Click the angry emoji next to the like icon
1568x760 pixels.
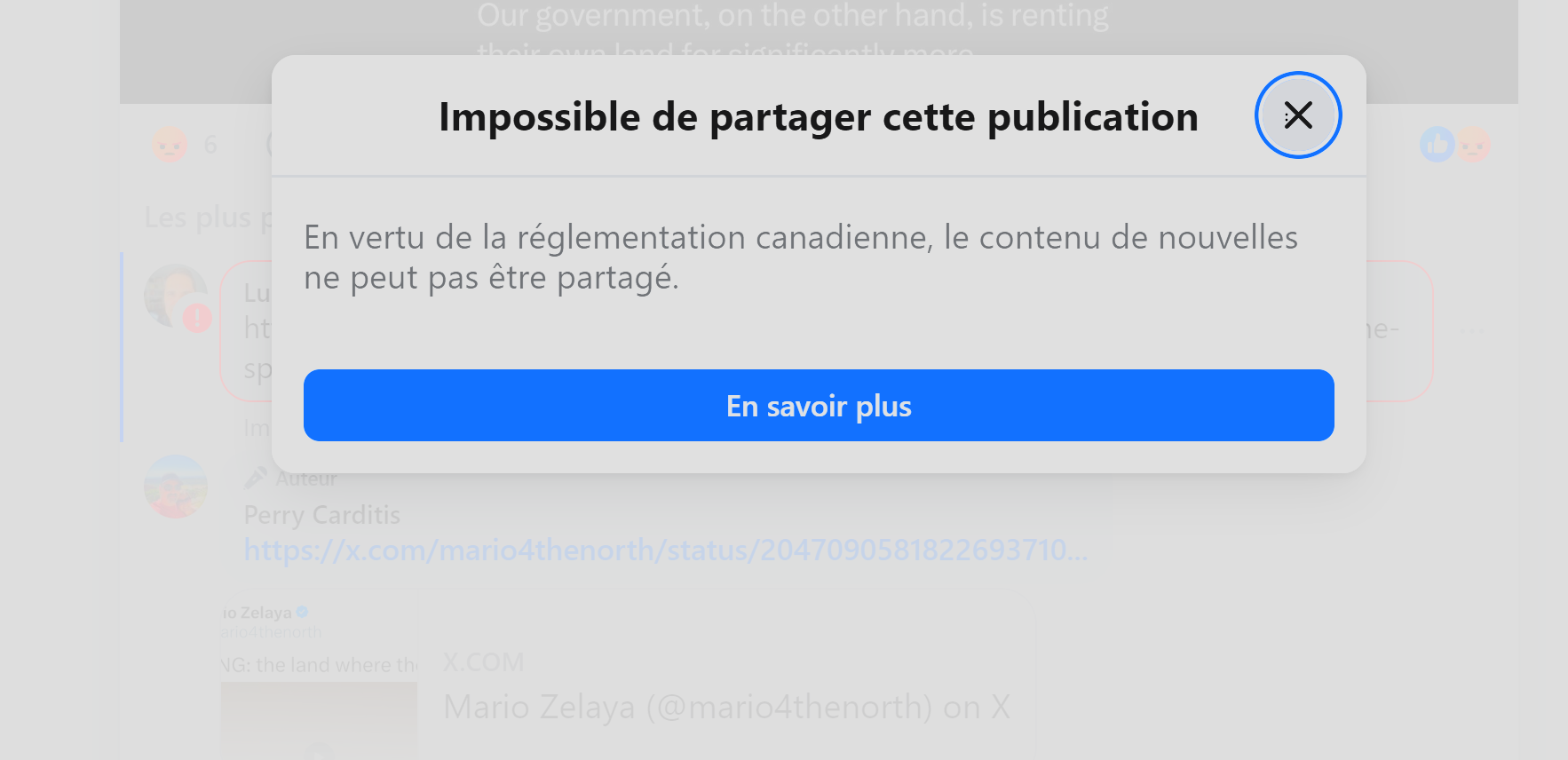[1473, 145]
